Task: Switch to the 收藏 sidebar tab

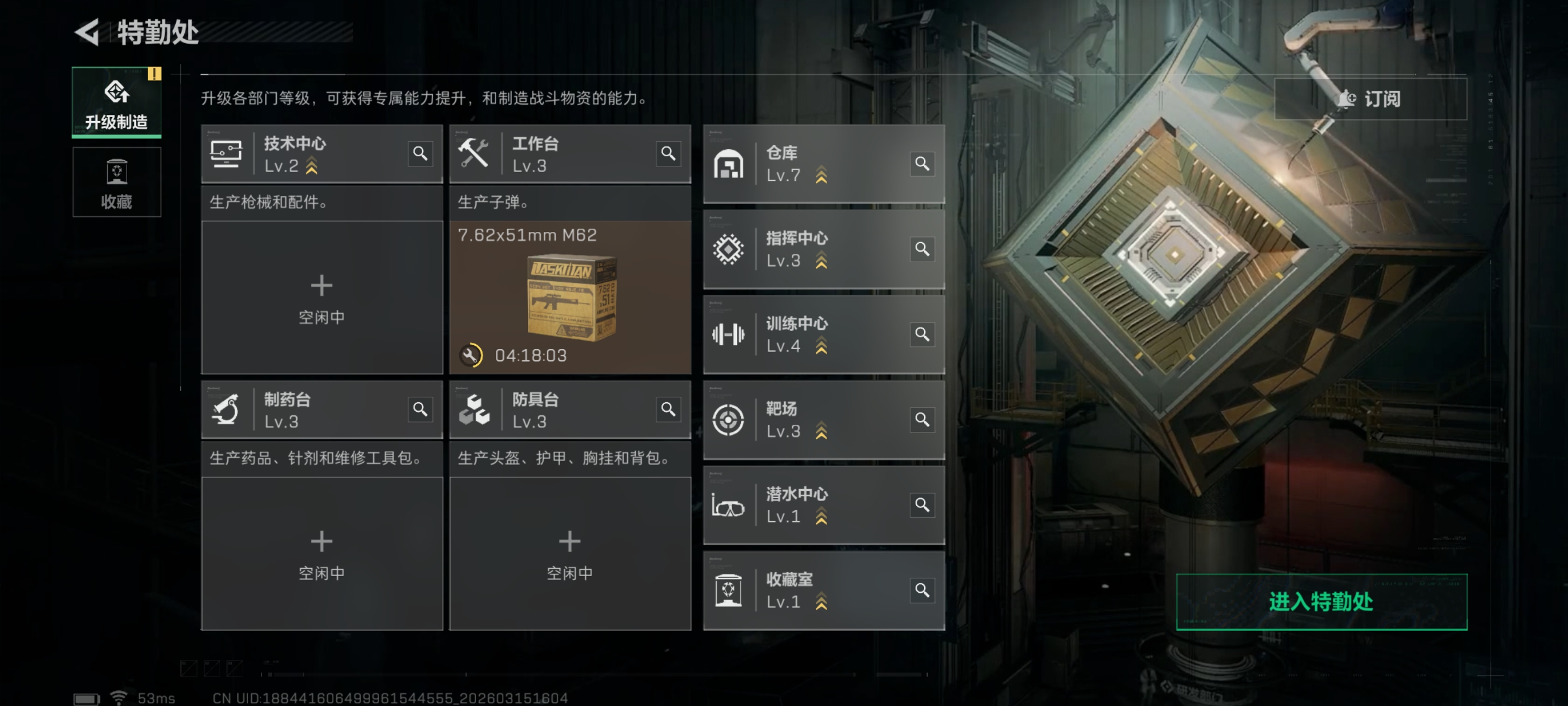Action: point(116,182)
